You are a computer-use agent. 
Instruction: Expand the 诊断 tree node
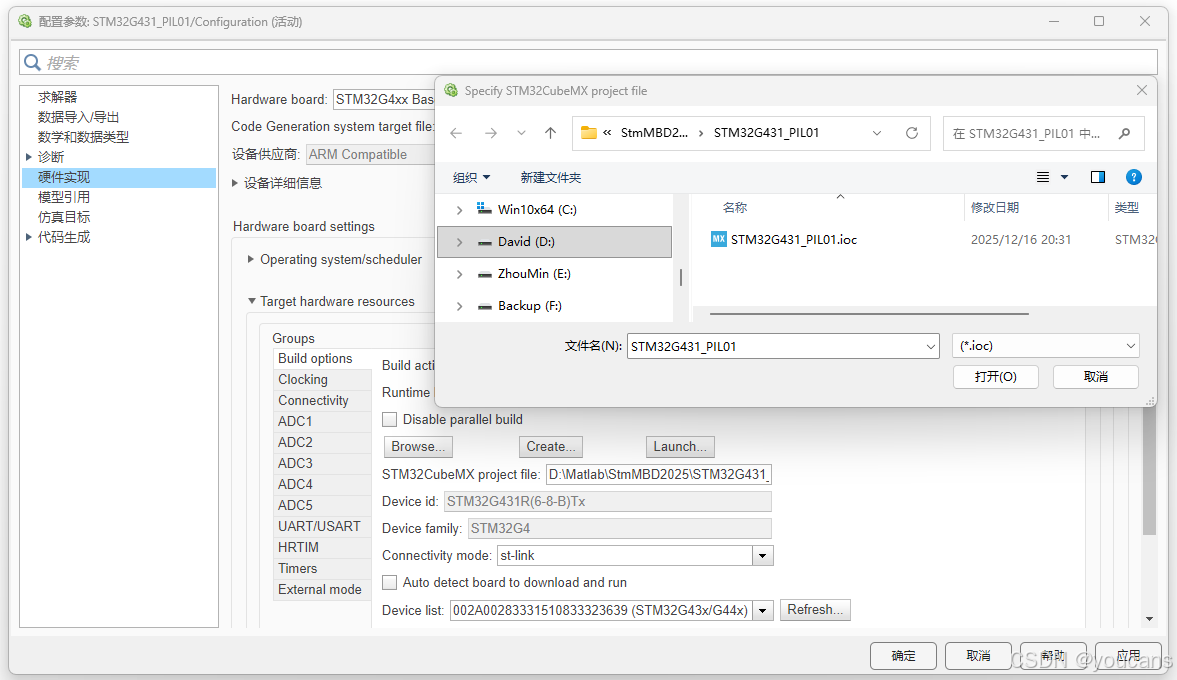29,157
